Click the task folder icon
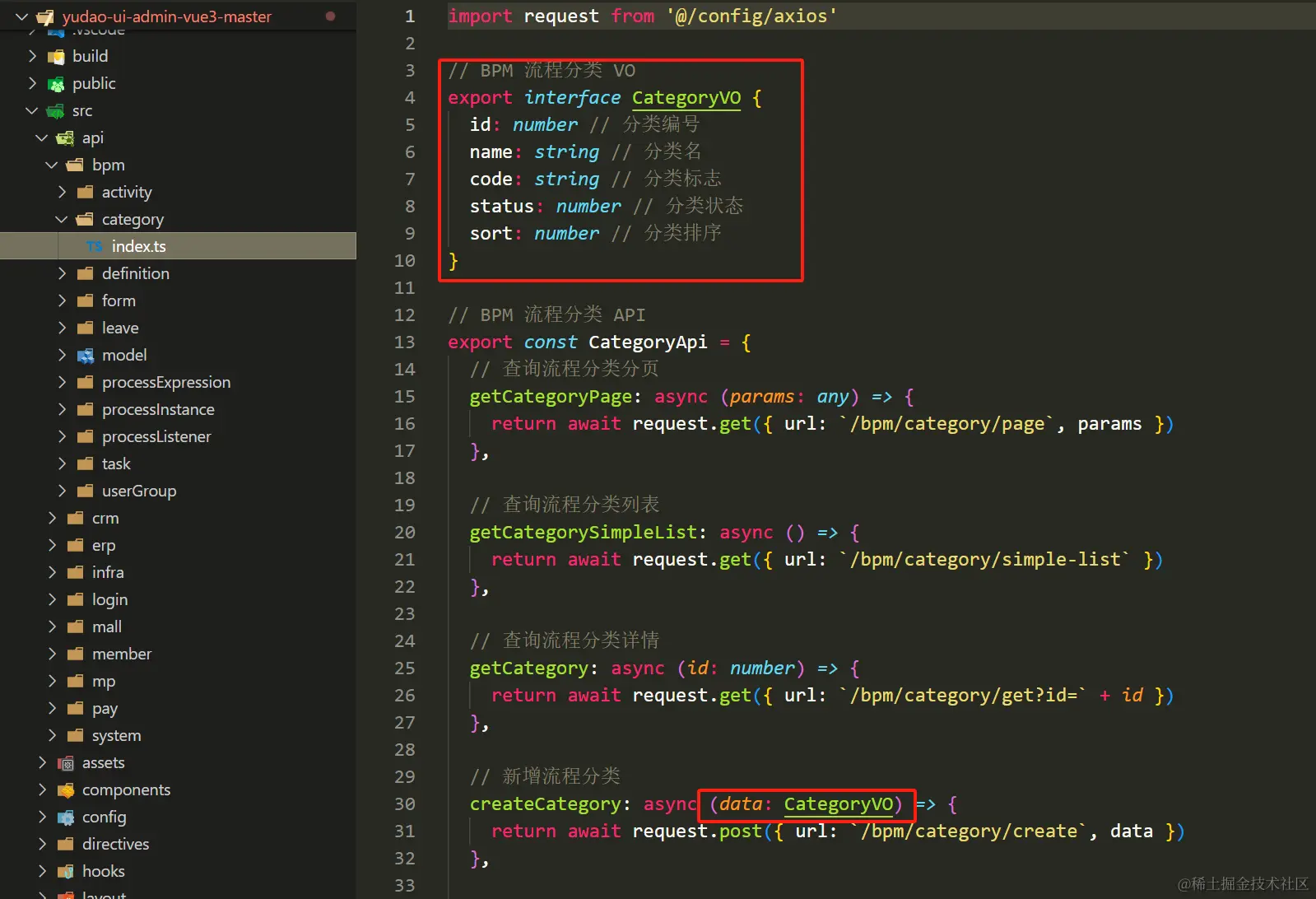Image resolution: width=1316 pixels, height=899 pixels. click(x=86, y=464)
